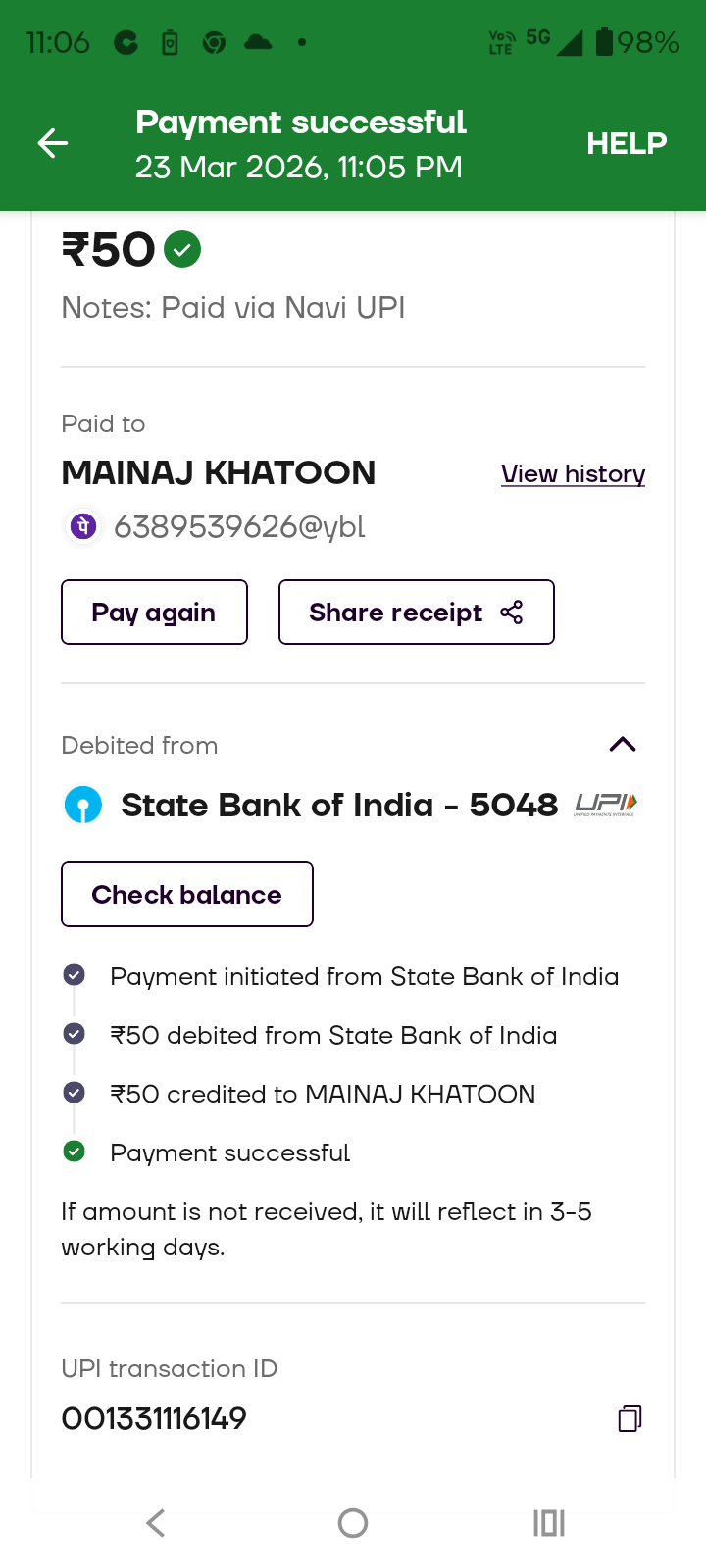706x1568 pixels.
Task: Open Android recent apps button
Action: pos(549,1522)
